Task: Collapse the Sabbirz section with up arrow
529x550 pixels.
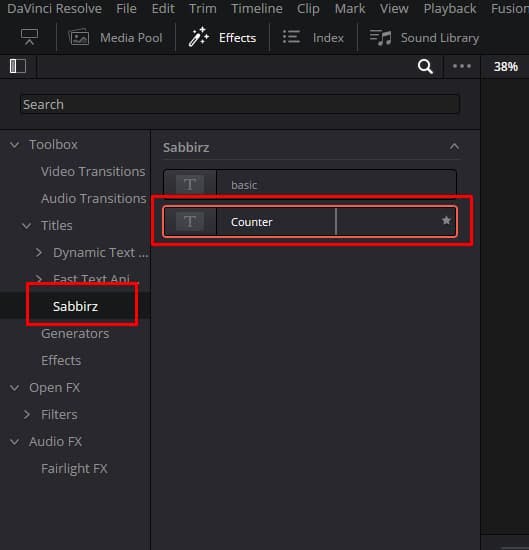Action: (454, 146)
